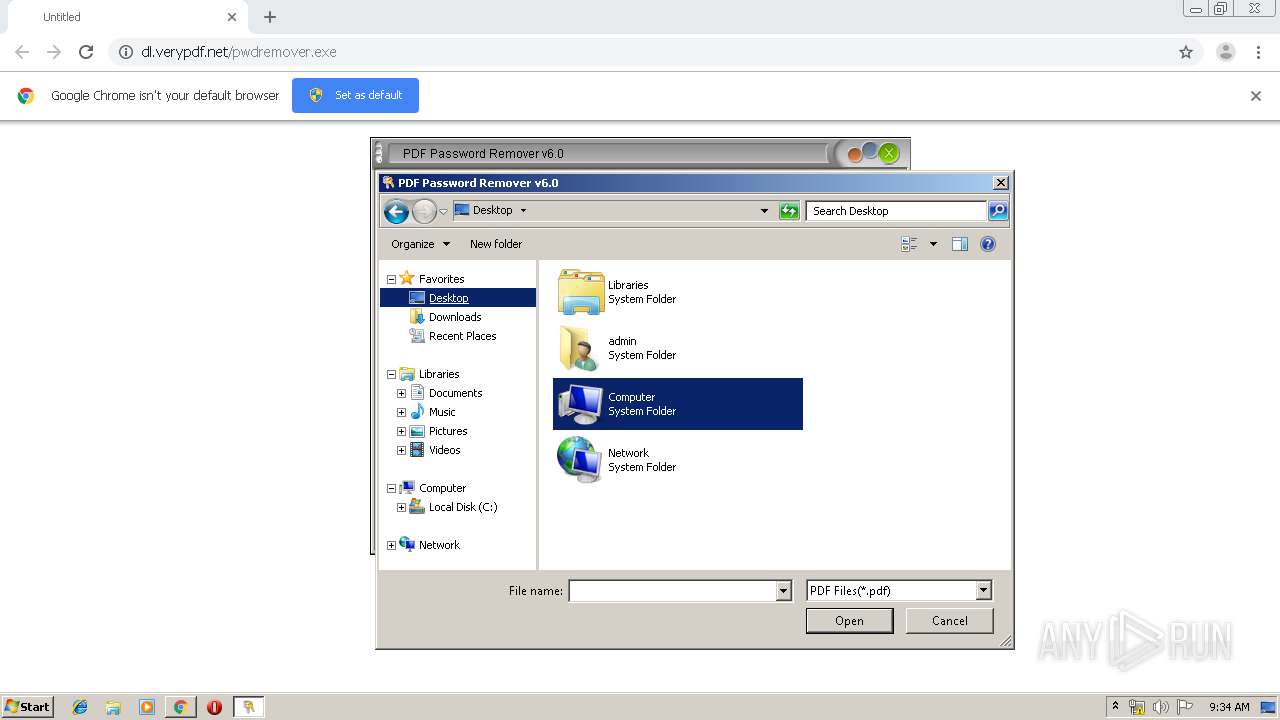This screenshot has width=1280, height=720.
Task: Expand the Documents library node
Action: point(401,393)
